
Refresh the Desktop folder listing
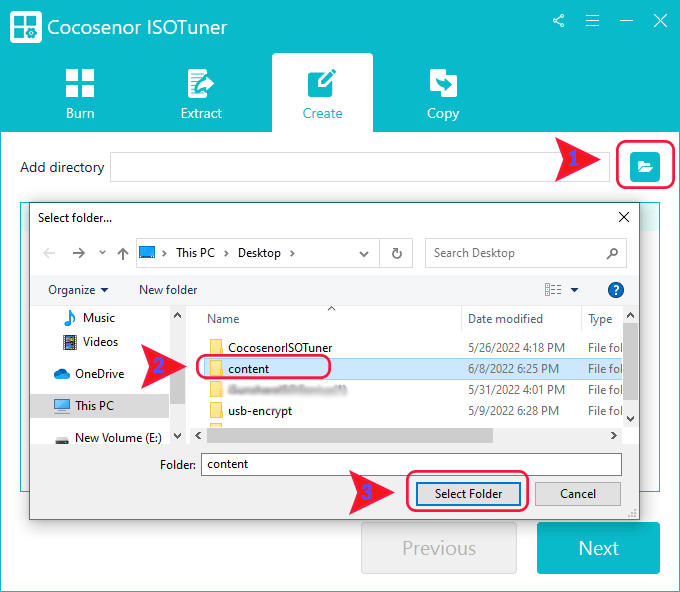(x=396, y=253)
